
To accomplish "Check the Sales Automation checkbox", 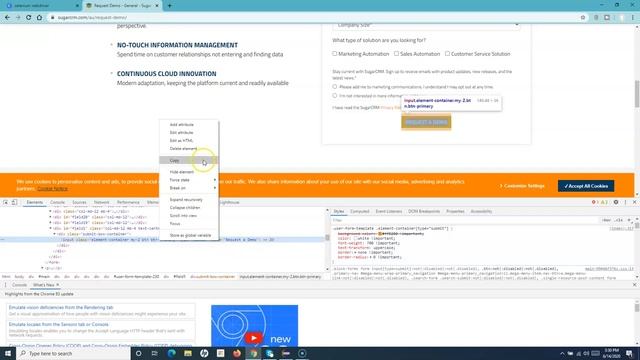I will 396,53.
